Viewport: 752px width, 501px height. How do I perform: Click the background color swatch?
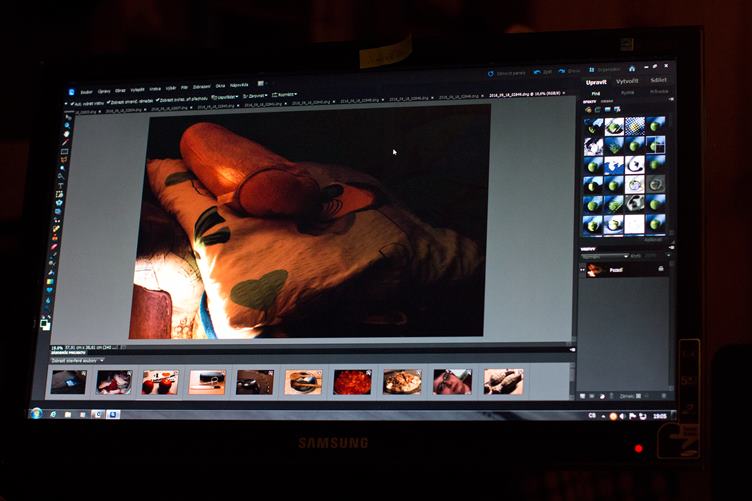[x=47, y=327]
